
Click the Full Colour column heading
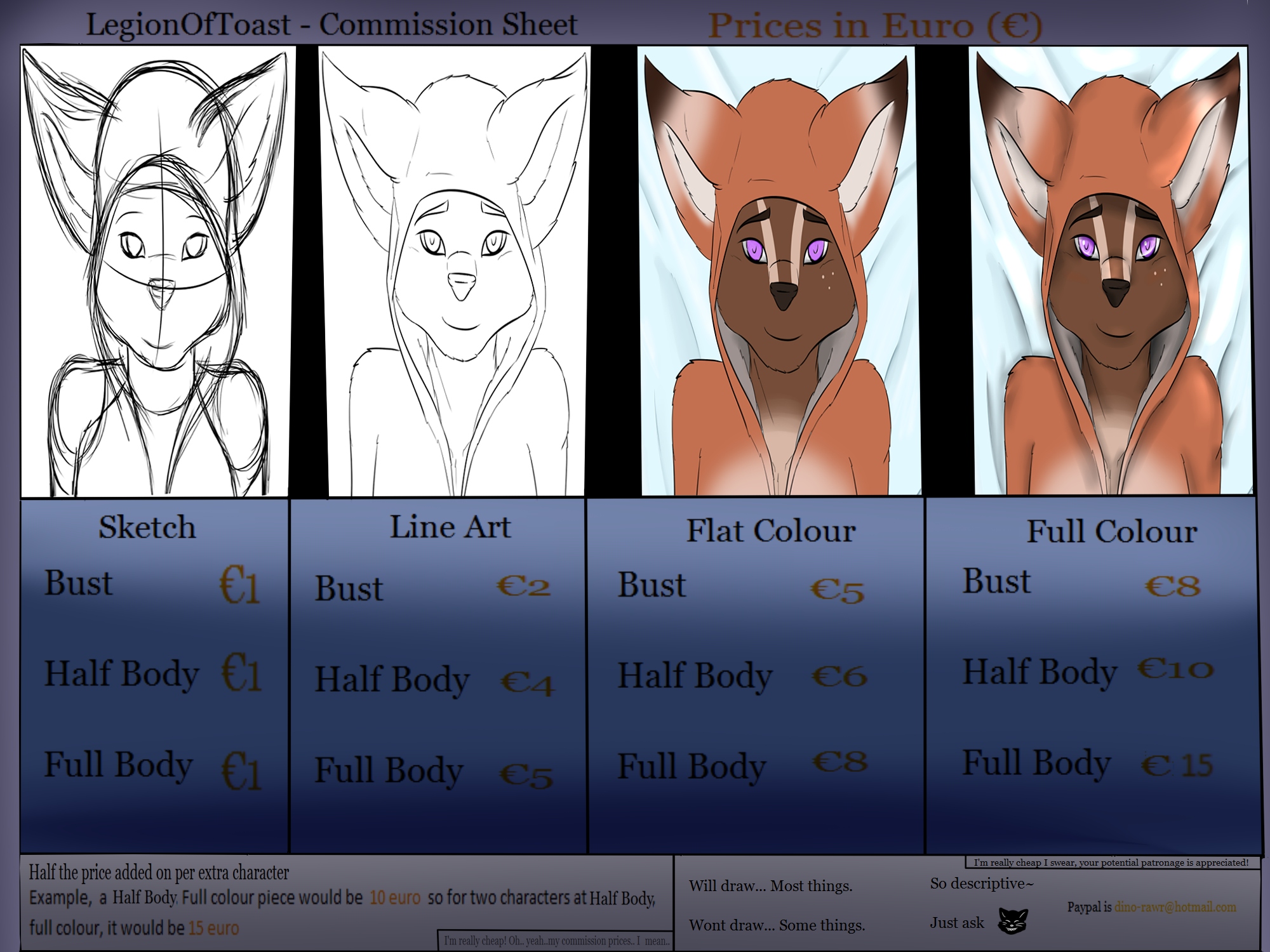1112,531
